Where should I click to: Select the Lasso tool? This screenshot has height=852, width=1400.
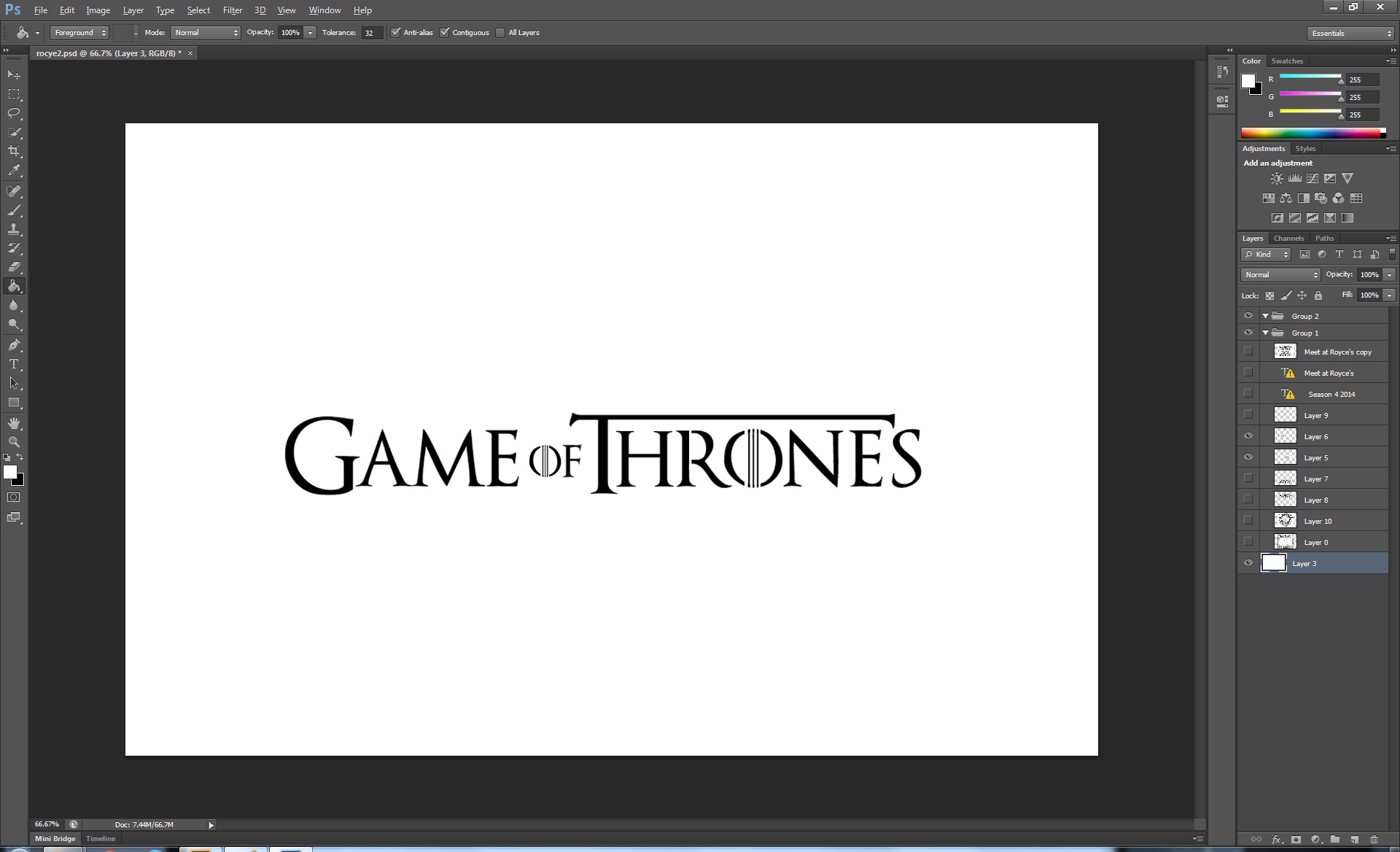click(x=14, y=113)
